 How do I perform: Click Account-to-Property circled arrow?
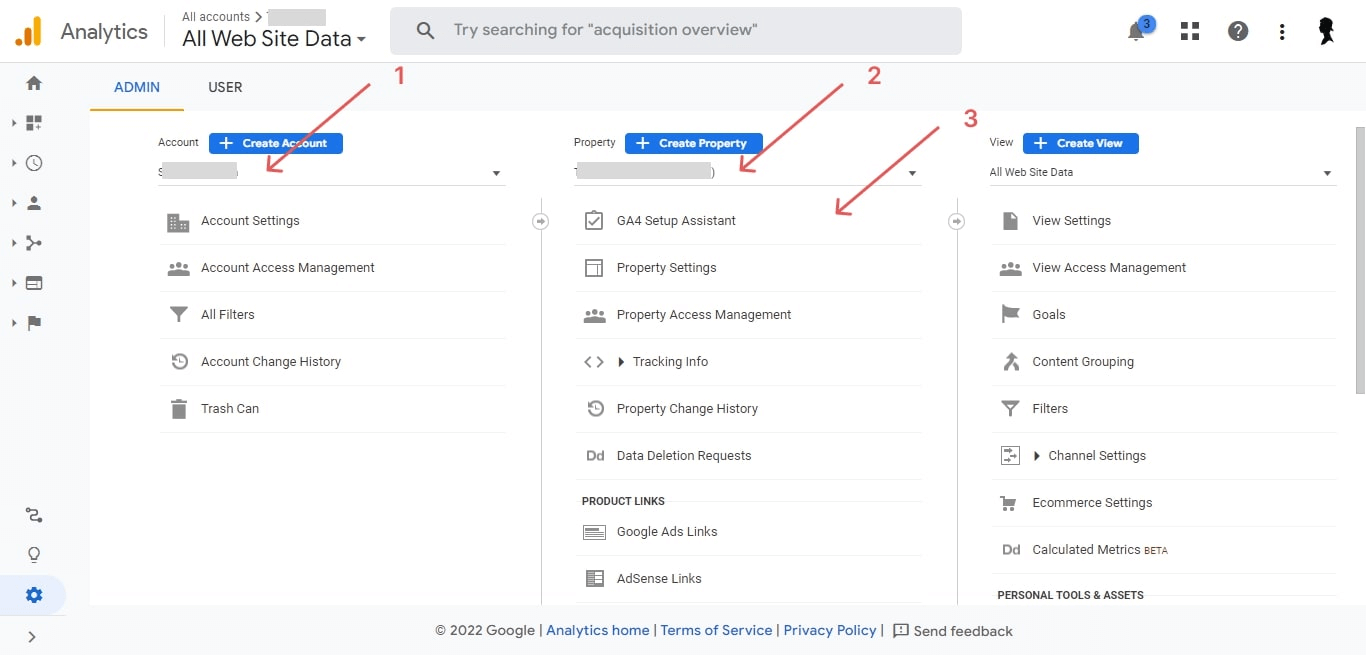pyautogui.click(x=541, y=221)
